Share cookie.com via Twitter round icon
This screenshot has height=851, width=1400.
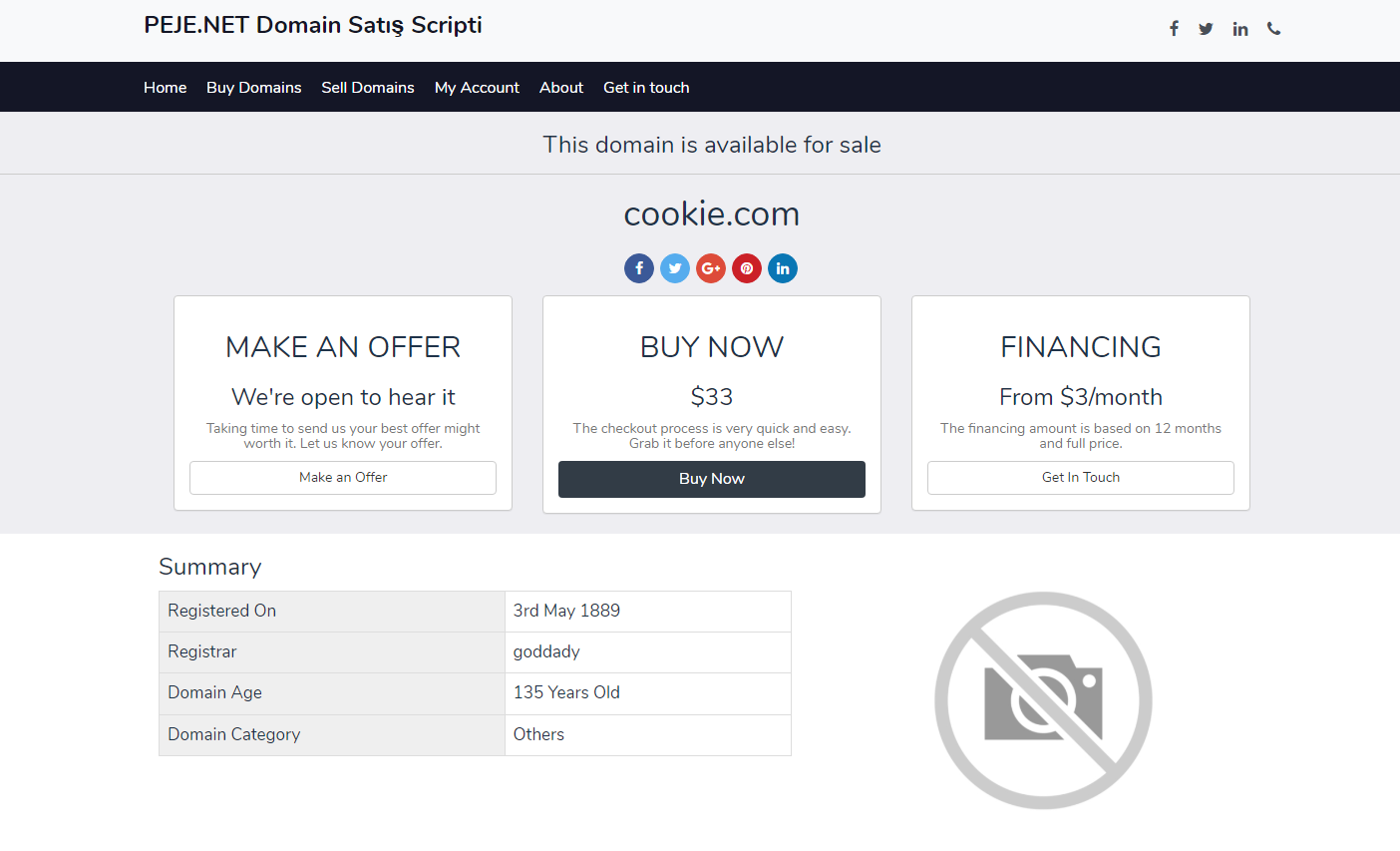[675, 268]
